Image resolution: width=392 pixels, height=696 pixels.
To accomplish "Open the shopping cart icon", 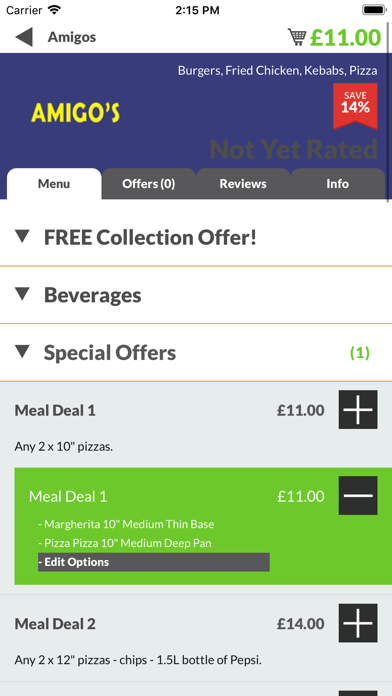I will (297, 37).
